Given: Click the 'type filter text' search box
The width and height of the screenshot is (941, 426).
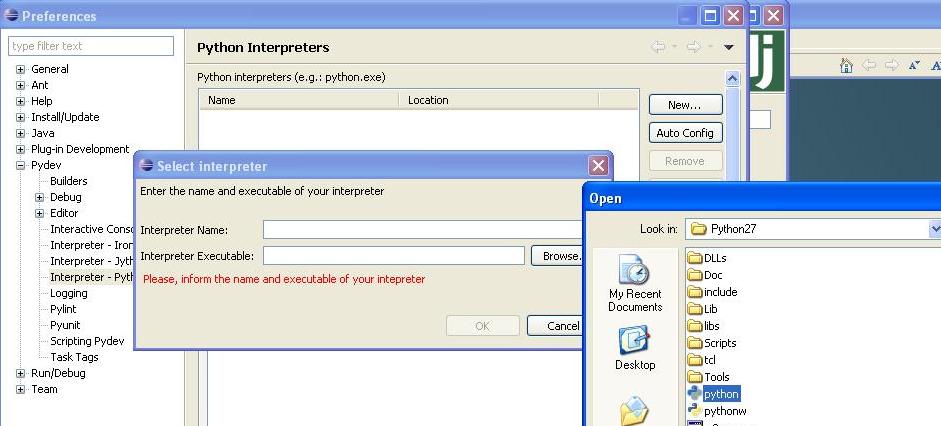Looking at the screenshot, I should pos(91,46).
